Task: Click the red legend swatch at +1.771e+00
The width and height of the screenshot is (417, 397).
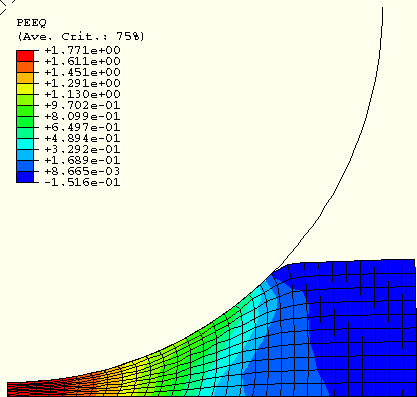Action: [25, 56]
